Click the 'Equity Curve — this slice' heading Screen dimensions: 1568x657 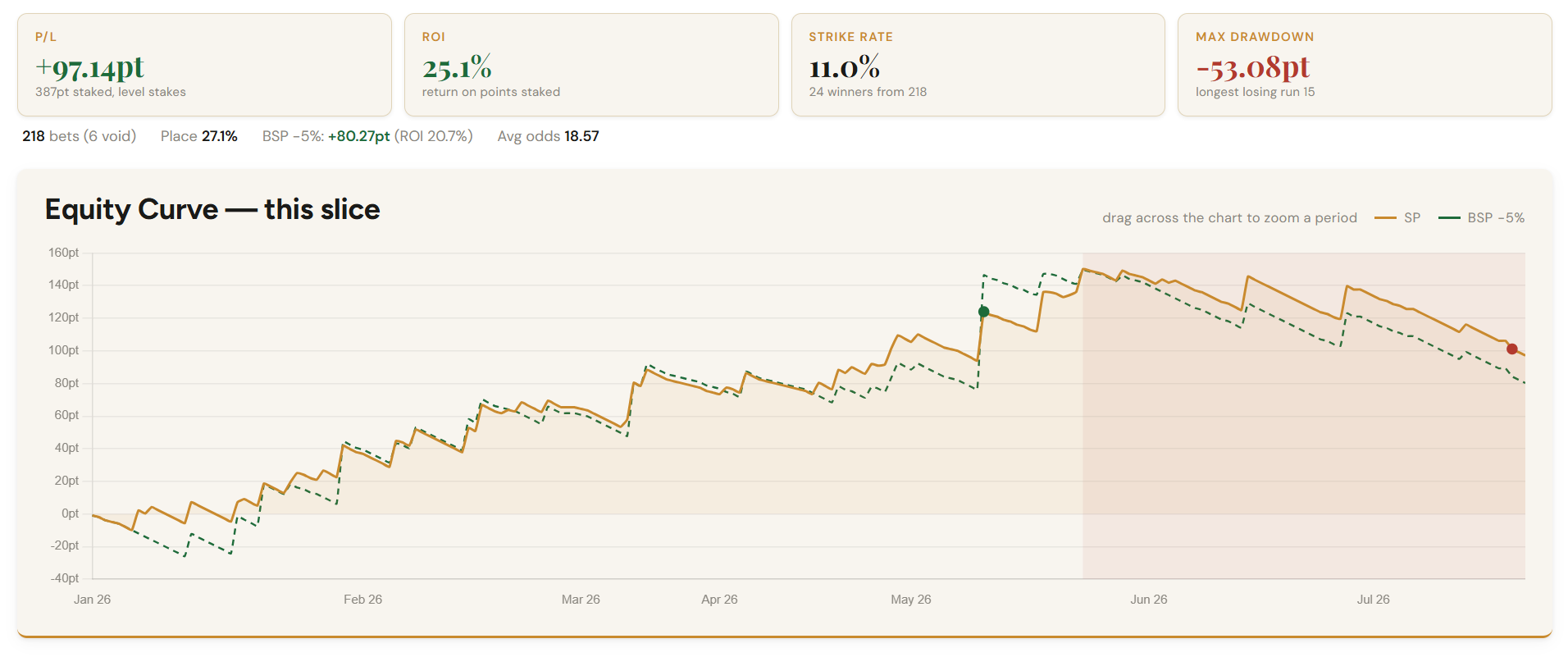click(212, 210)
